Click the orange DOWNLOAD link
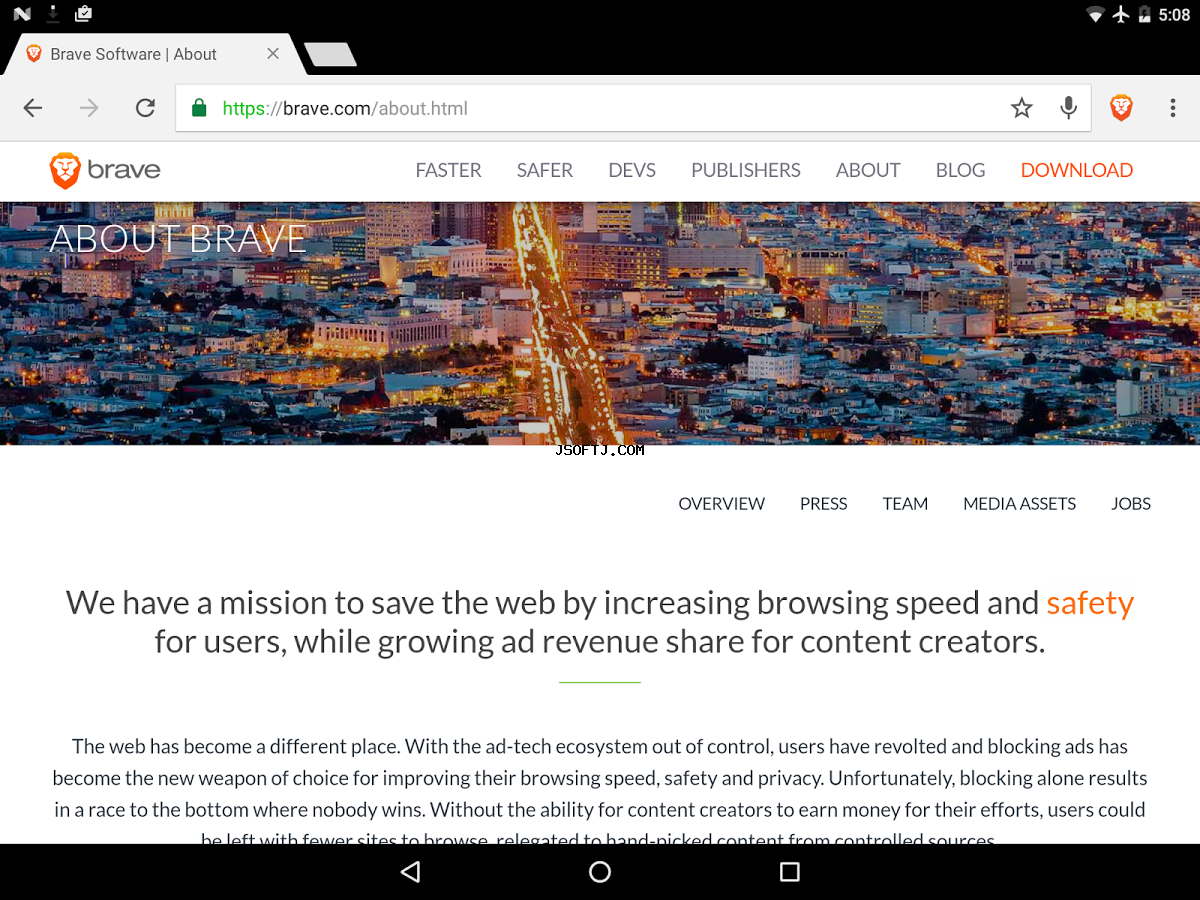The width and height of the screenshot is (1200, 900). pos(1077,170)
